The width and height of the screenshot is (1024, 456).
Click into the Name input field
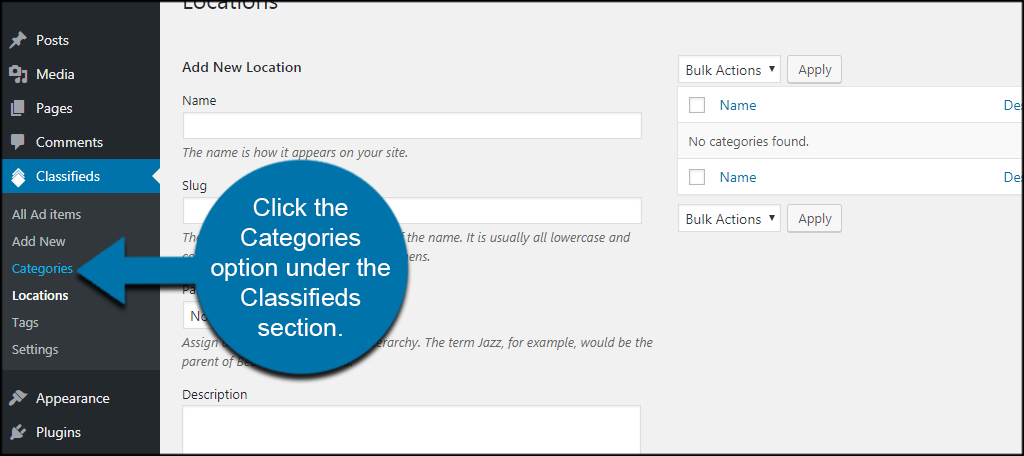412,125
